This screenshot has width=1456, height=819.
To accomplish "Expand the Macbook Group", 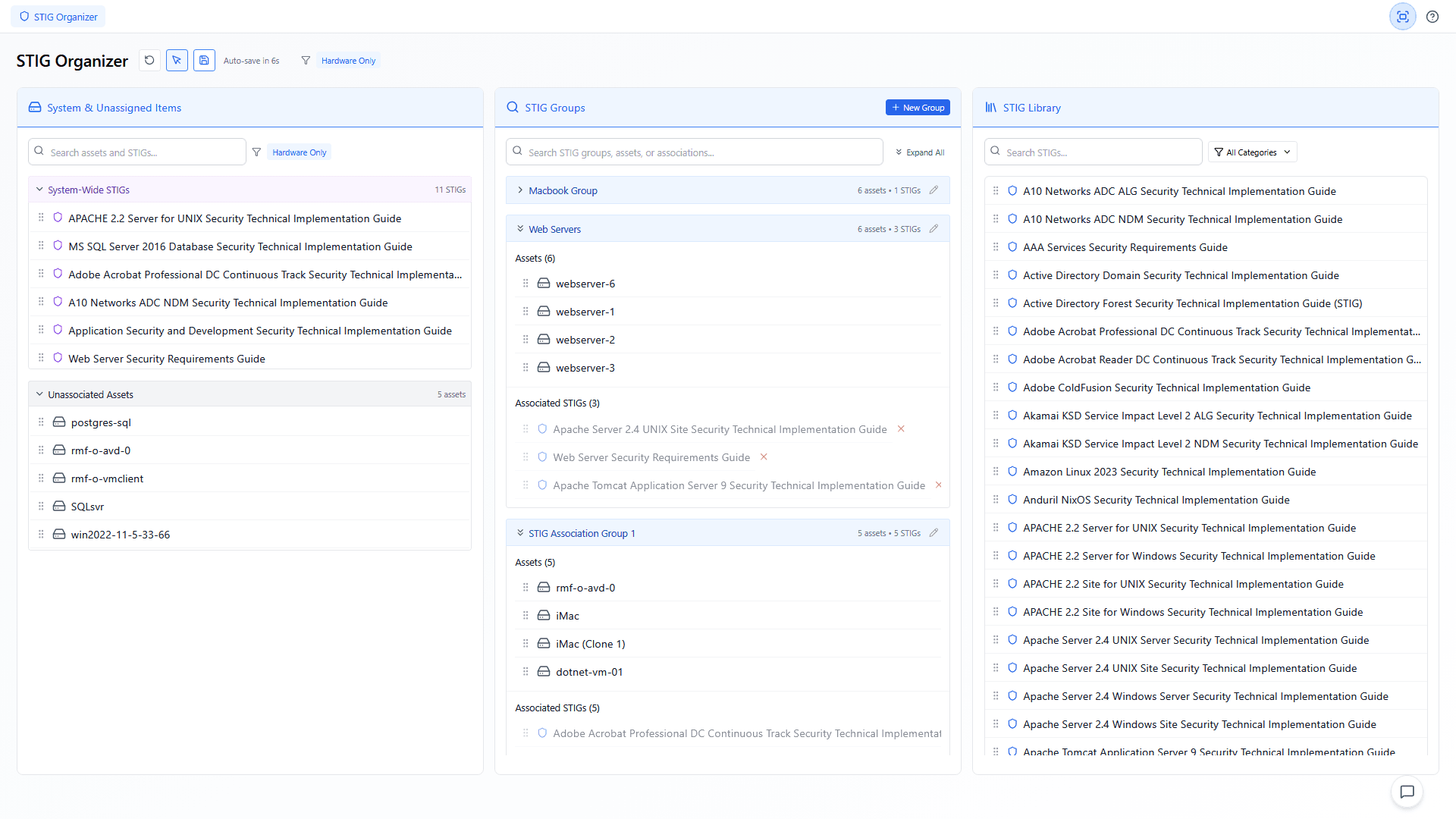I will tap(520, 190).
